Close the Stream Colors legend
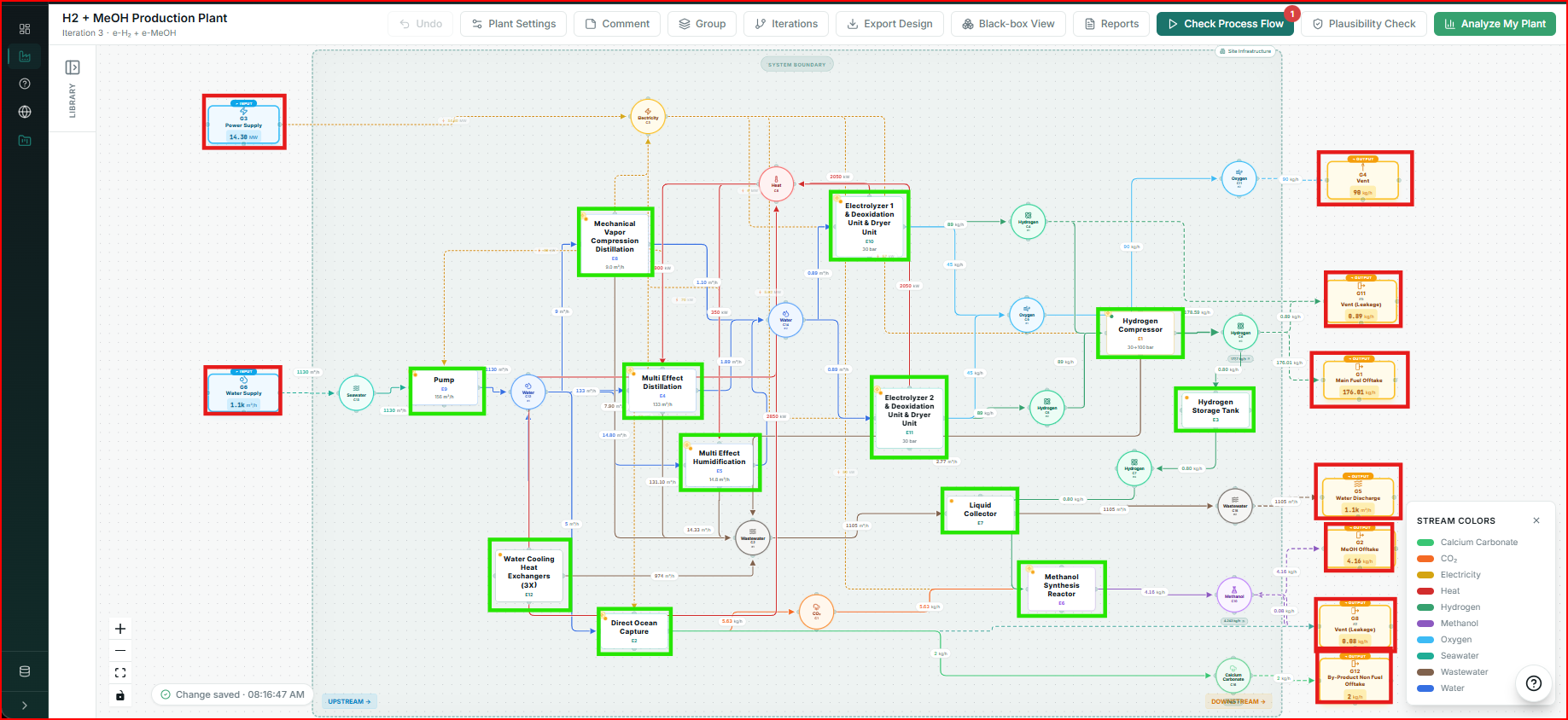Screen dimensions: 1568x720 (x=1536, y=520)
